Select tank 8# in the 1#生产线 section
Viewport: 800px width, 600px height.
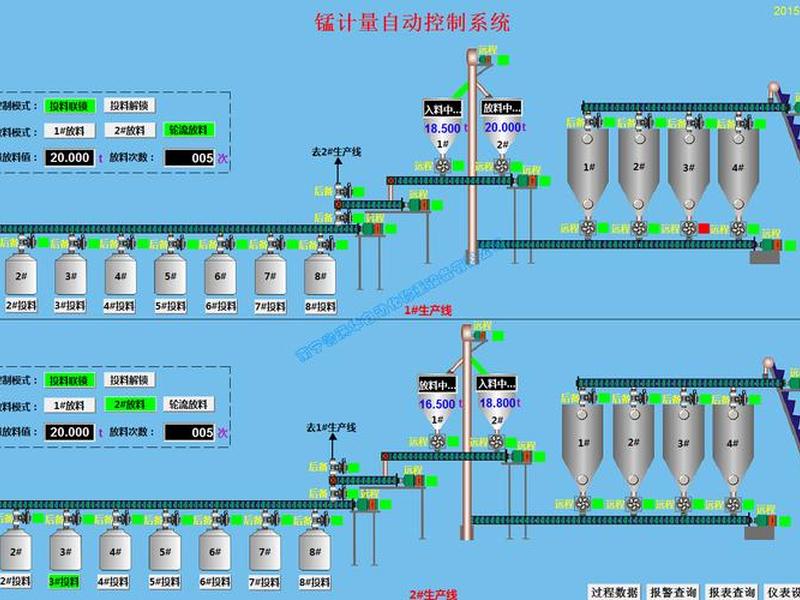320,275
